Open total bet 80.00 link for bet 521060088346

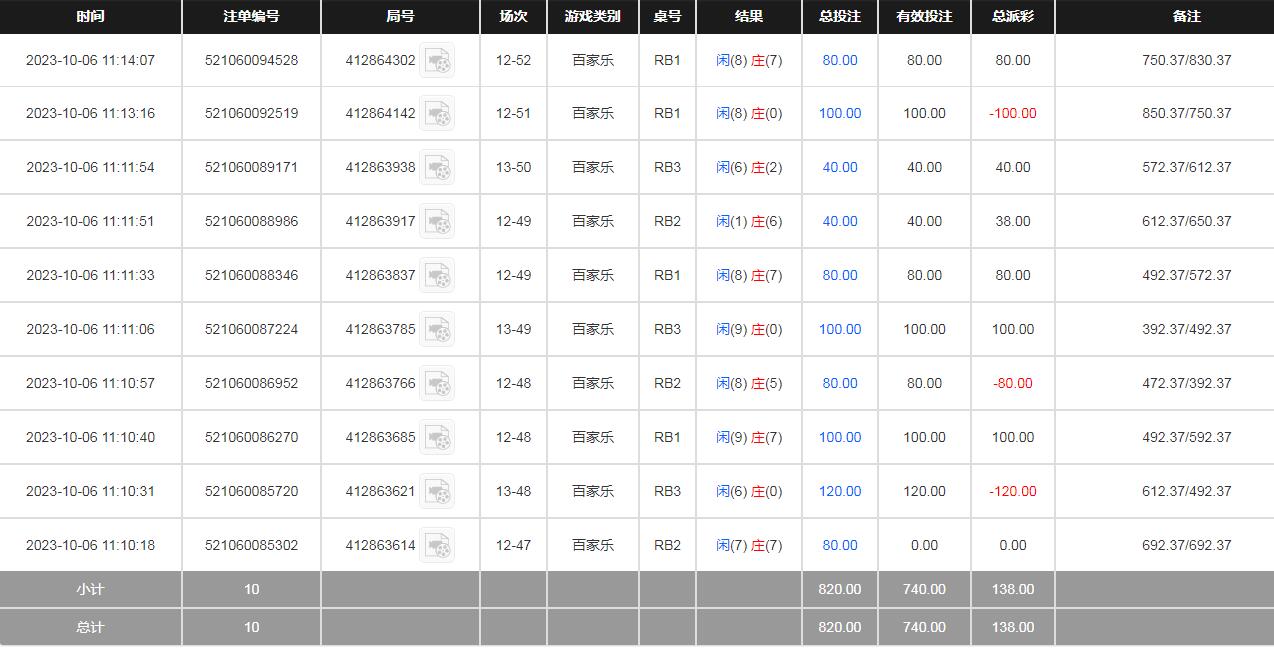(840, 275)
